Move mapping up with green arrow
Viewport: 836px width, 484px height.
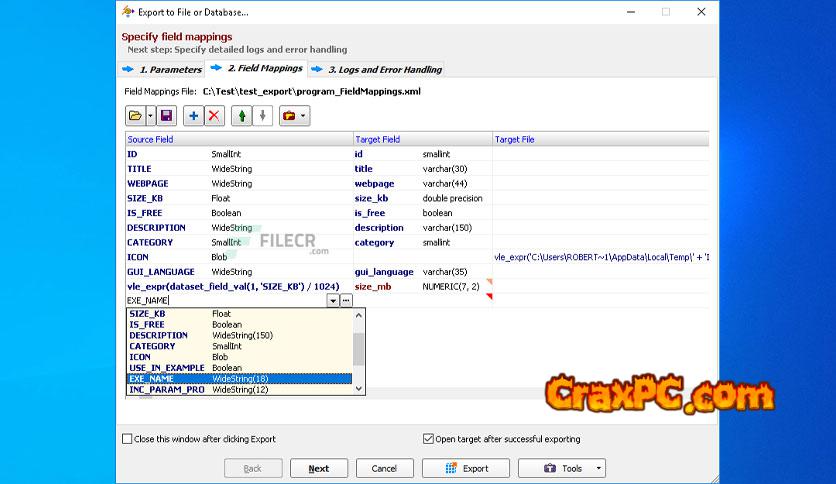coord(242,116)
